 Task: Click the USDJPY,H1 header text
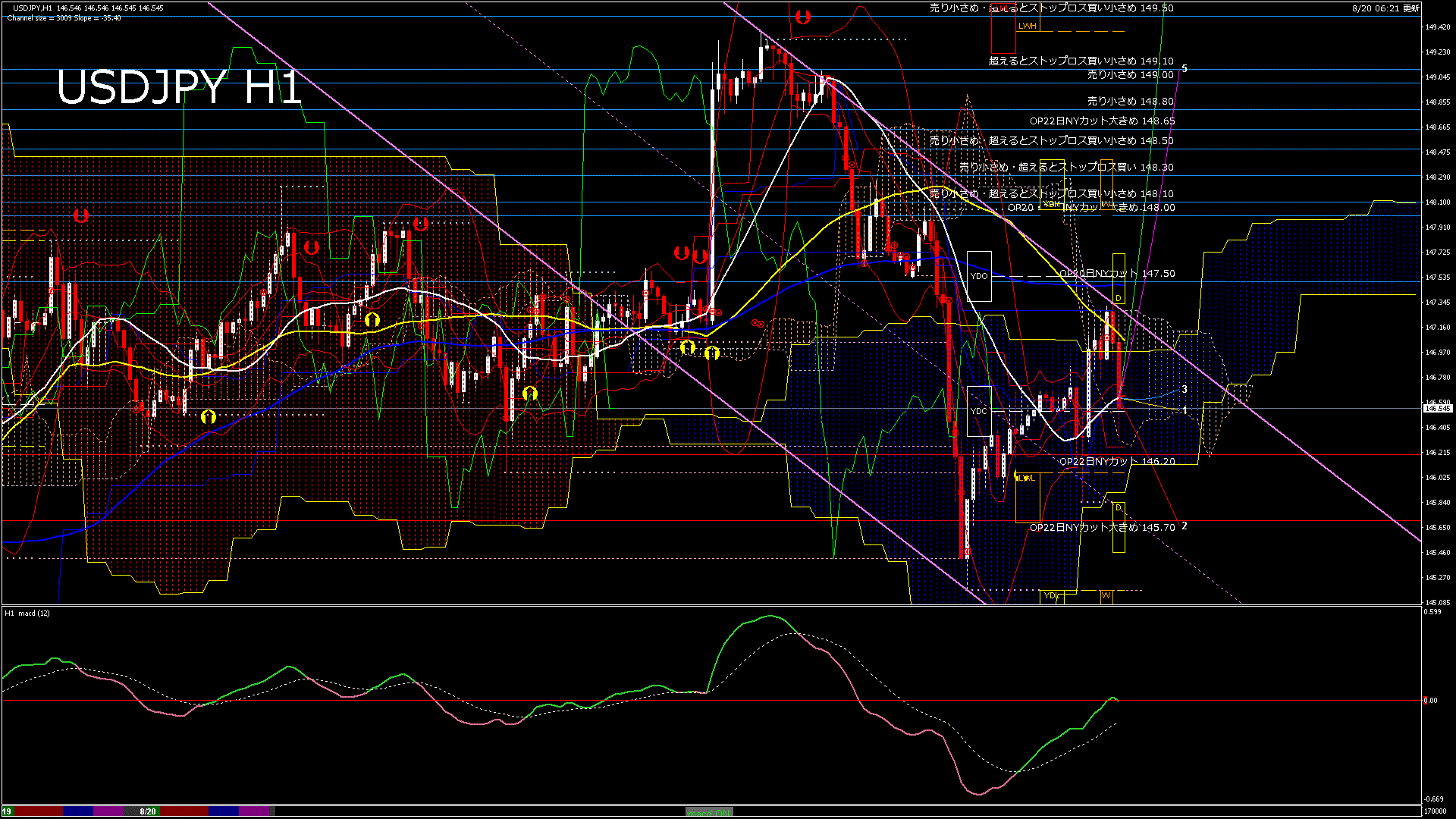coord(32,8)
